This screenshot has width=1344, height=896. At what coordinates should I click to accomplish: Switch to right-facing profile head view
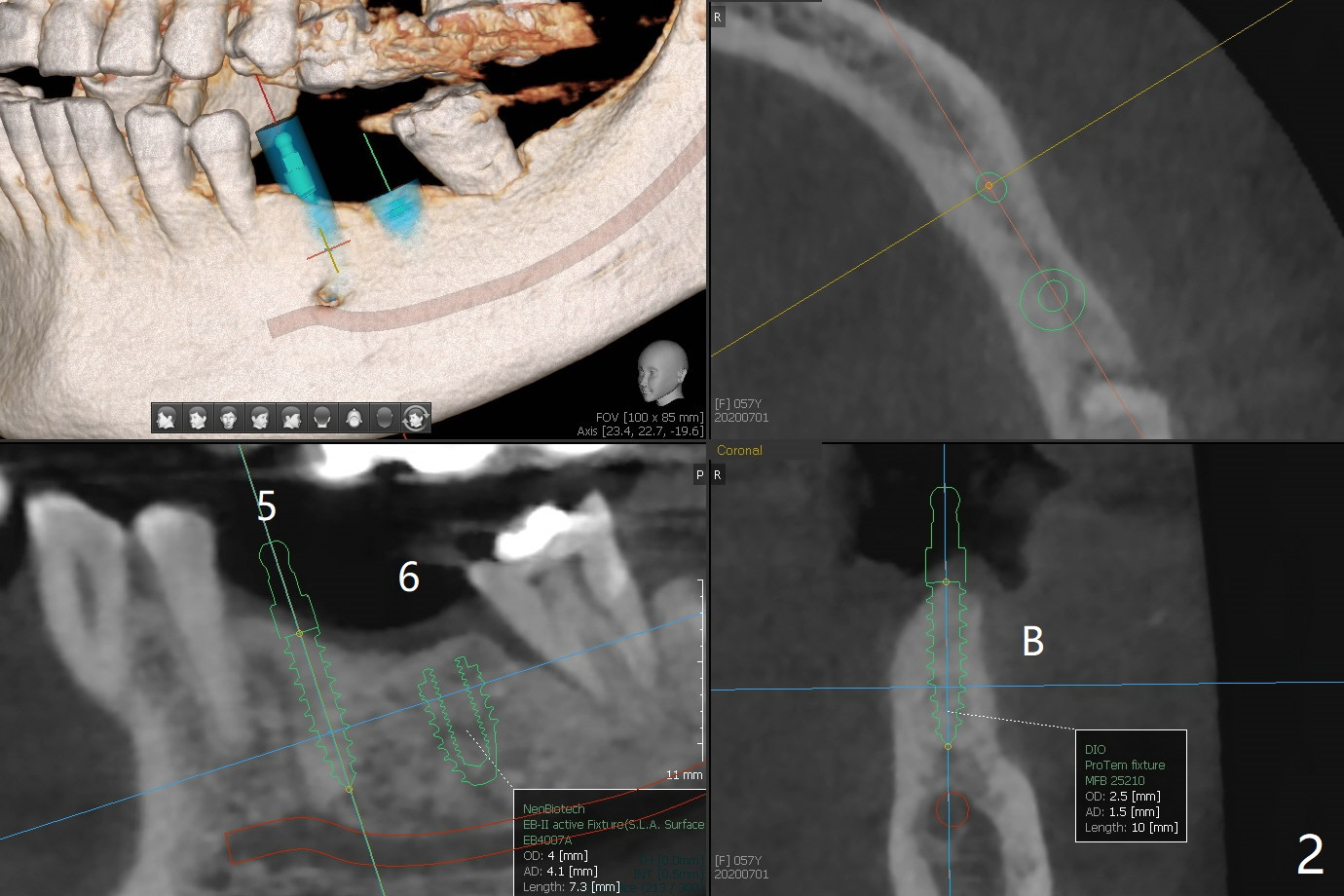[291, 419]
